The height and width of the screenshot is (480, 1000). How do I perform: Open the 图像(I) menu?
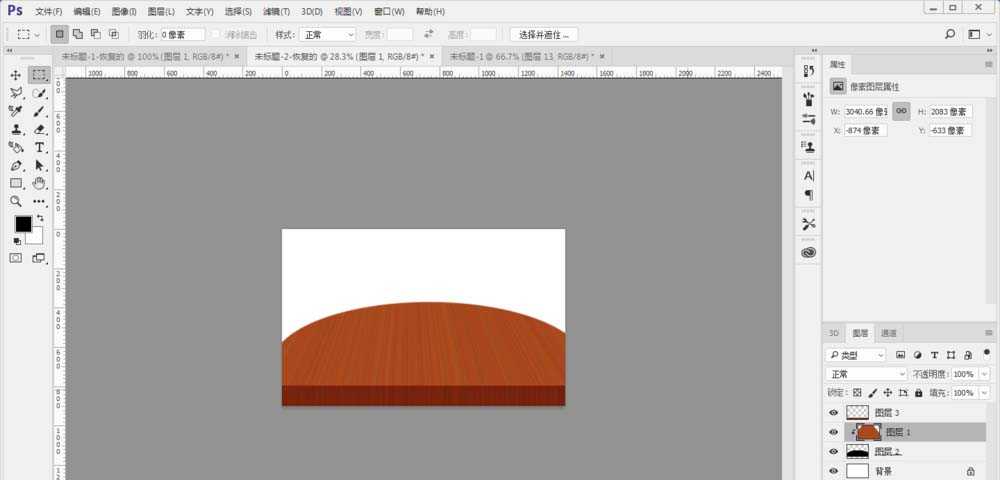pos(124,11)
